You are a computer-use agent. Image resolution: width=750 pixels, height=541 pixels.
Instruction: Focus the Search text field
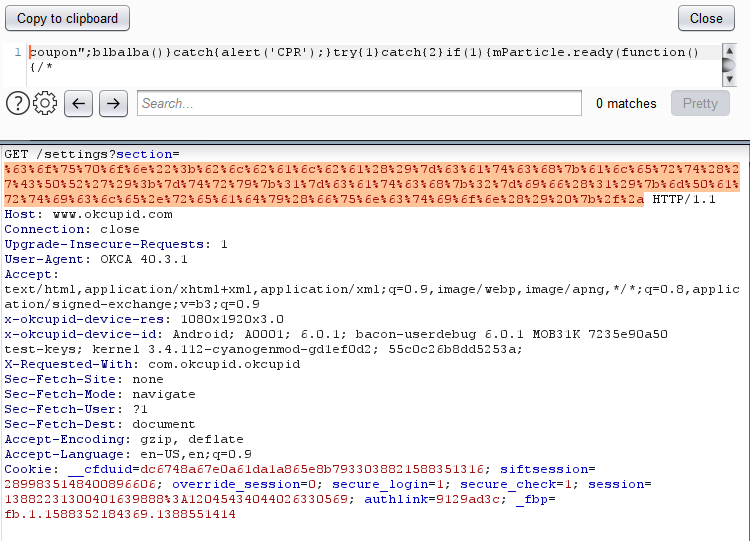click(359, 103)
